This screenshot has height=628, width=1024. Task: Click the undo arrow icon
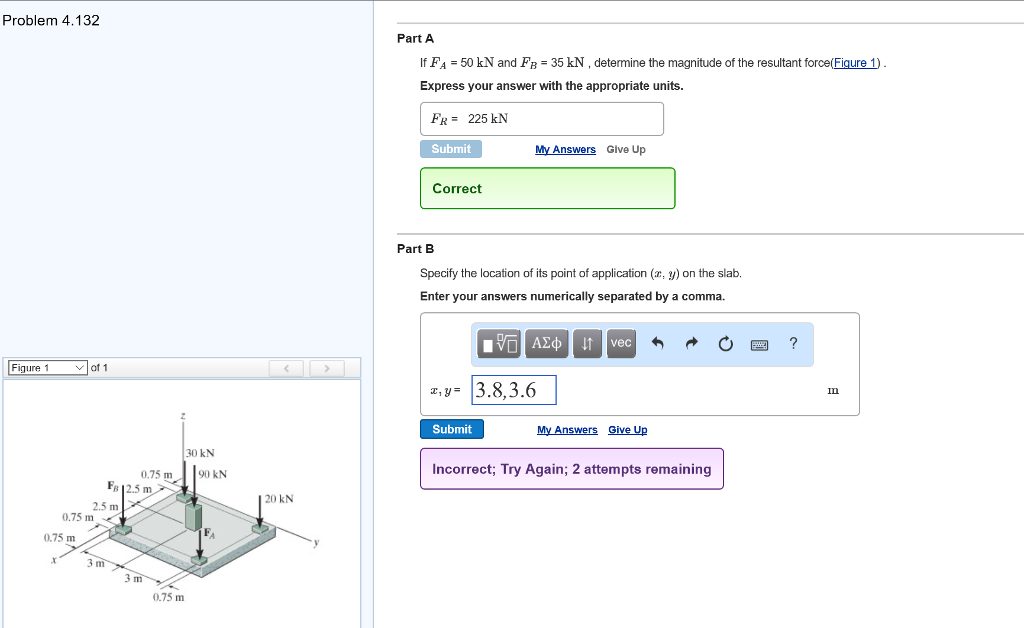pos(658,343)
